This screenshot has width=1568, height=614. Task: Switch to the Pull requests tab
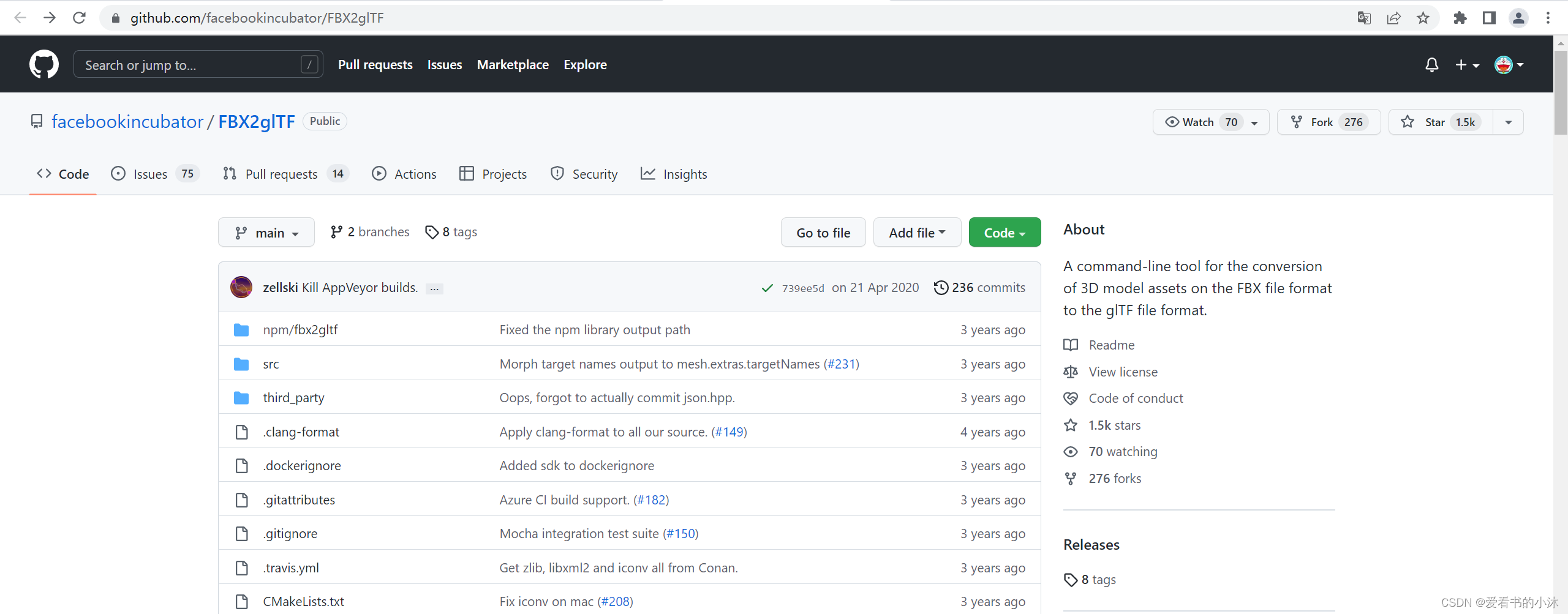coord(286,174)
